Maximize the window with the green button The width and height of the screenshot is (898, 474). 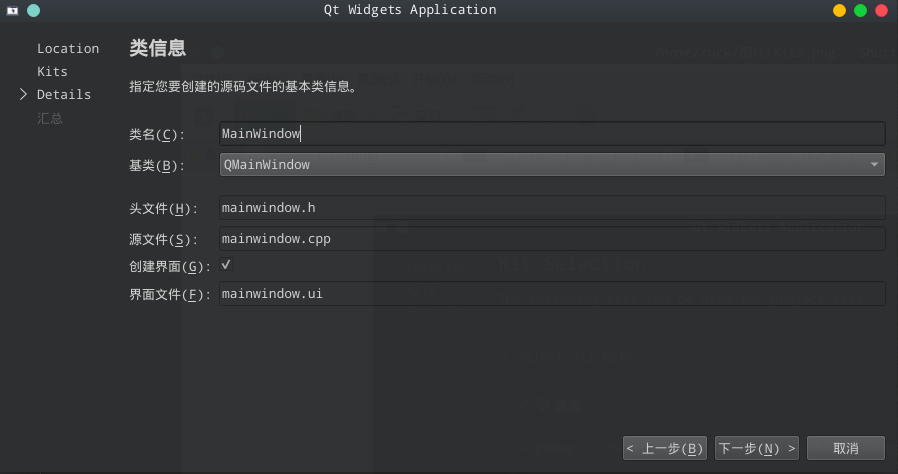860,11
